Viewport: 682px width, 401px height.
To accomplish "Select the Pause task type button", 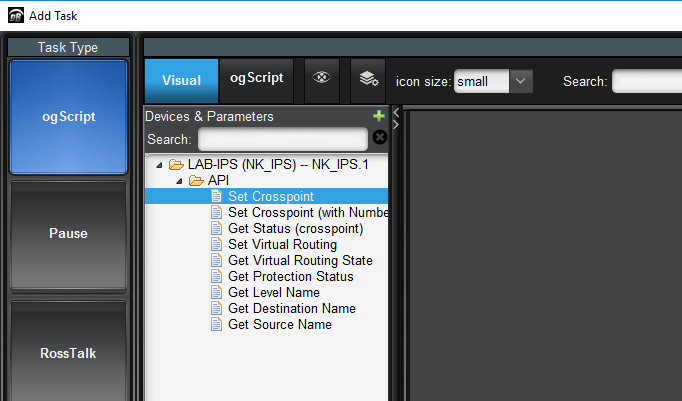I will tap(68, 234).
